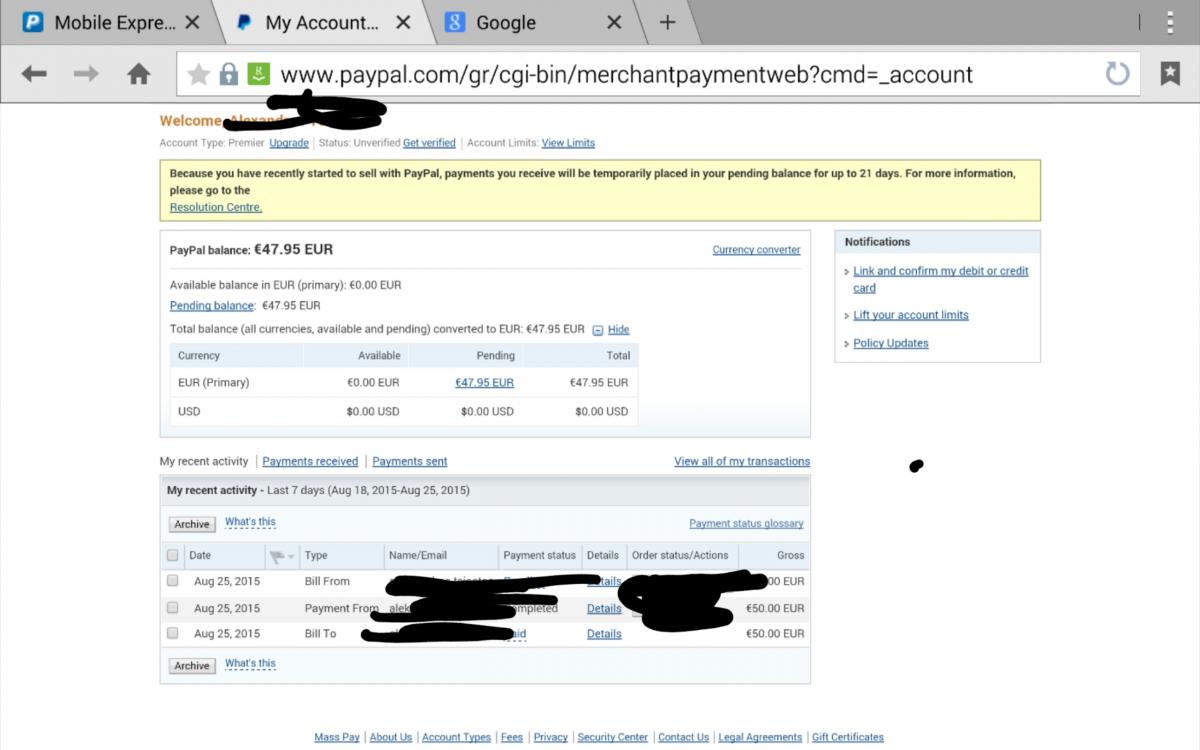
Task: Go back with the browser back arrow
Action: click(34, 74)
